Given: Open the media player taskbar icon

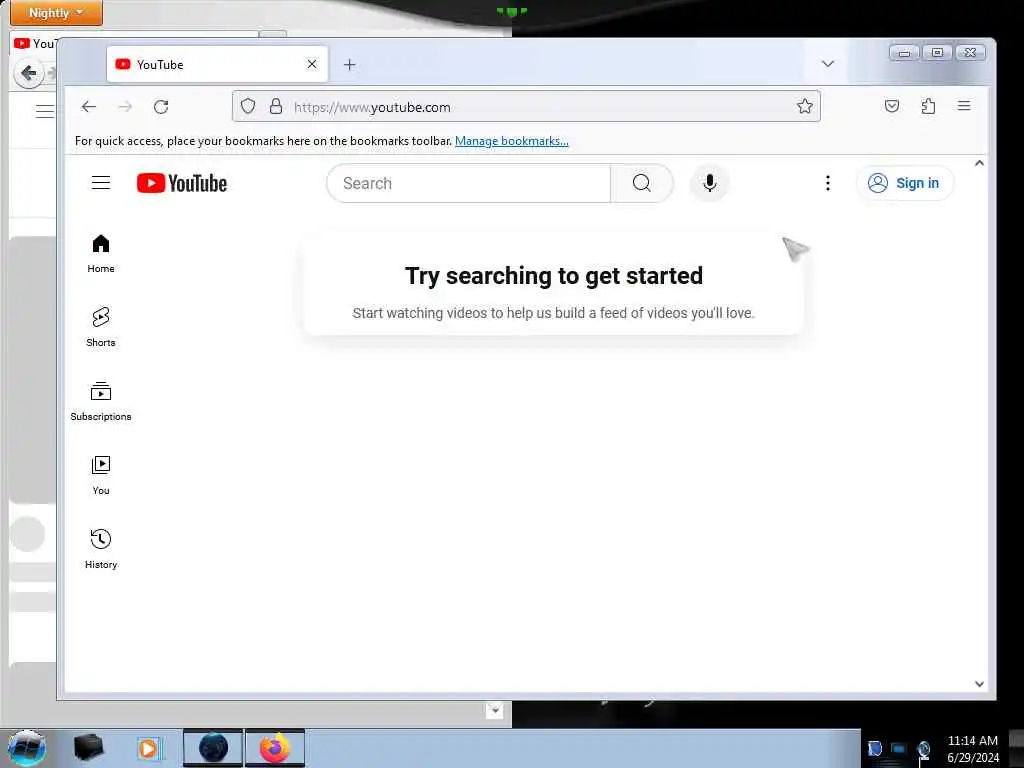Looking at the screenshot, I should (149, 748).
